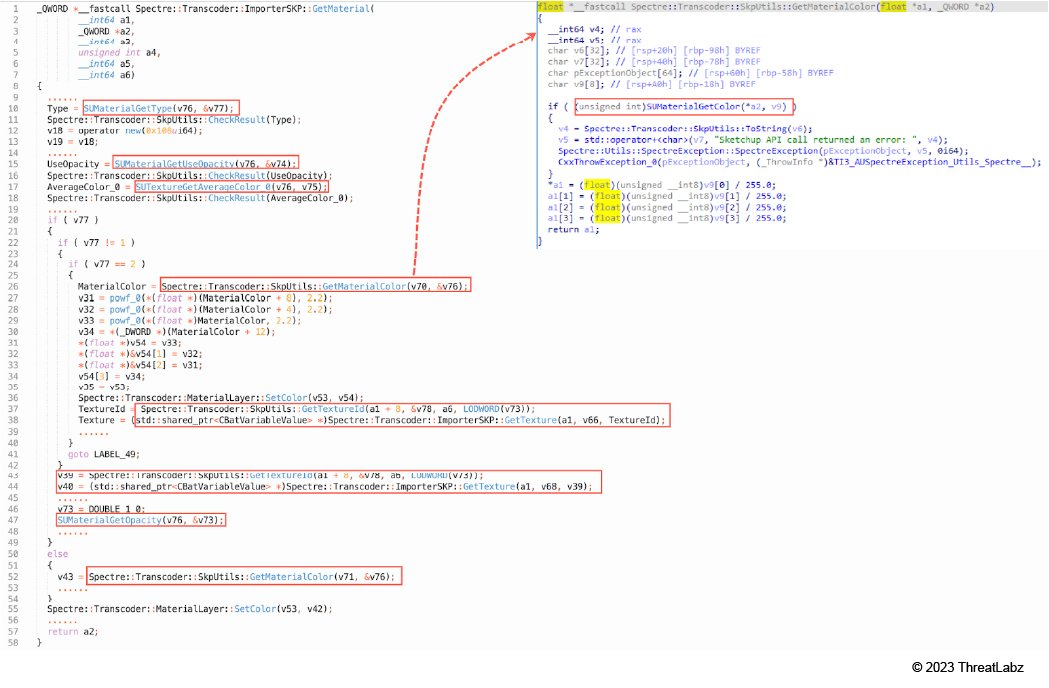This screenshot has width=1049, height=688.
Task: Click GetMaterialColor(v70, &v76) call
Action: tap(315, 286)
